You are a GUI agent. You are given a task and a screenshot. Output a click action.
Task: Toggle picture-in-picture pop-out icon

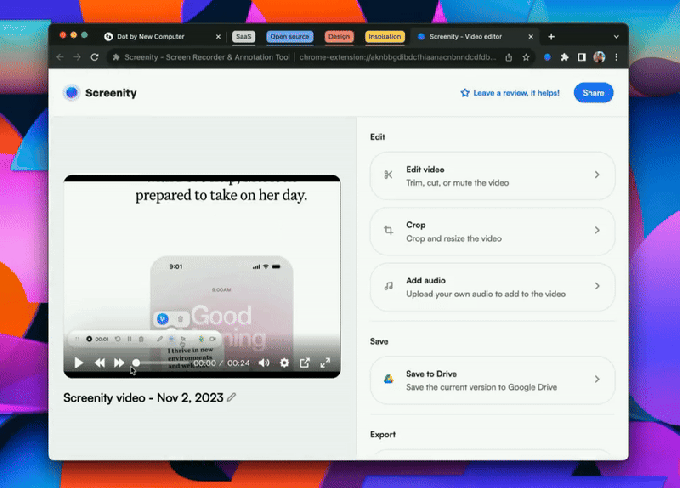(x=305, y=363)
